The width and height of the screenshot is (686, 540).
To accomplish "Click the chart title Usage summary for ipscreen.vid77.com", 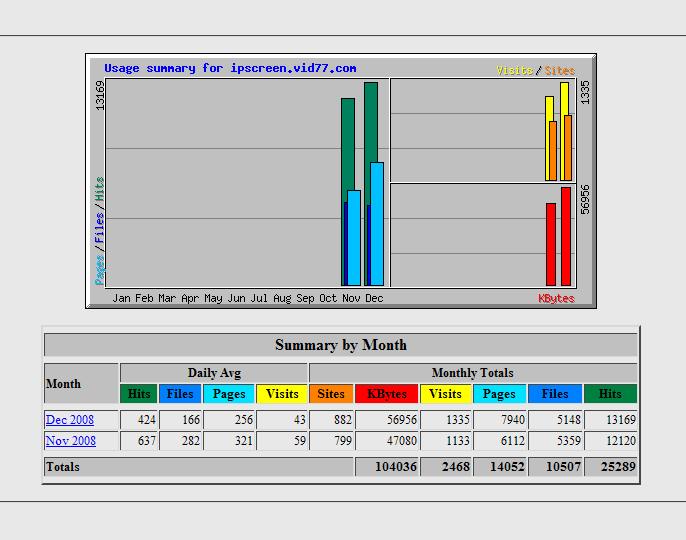I will pos(230,68).
